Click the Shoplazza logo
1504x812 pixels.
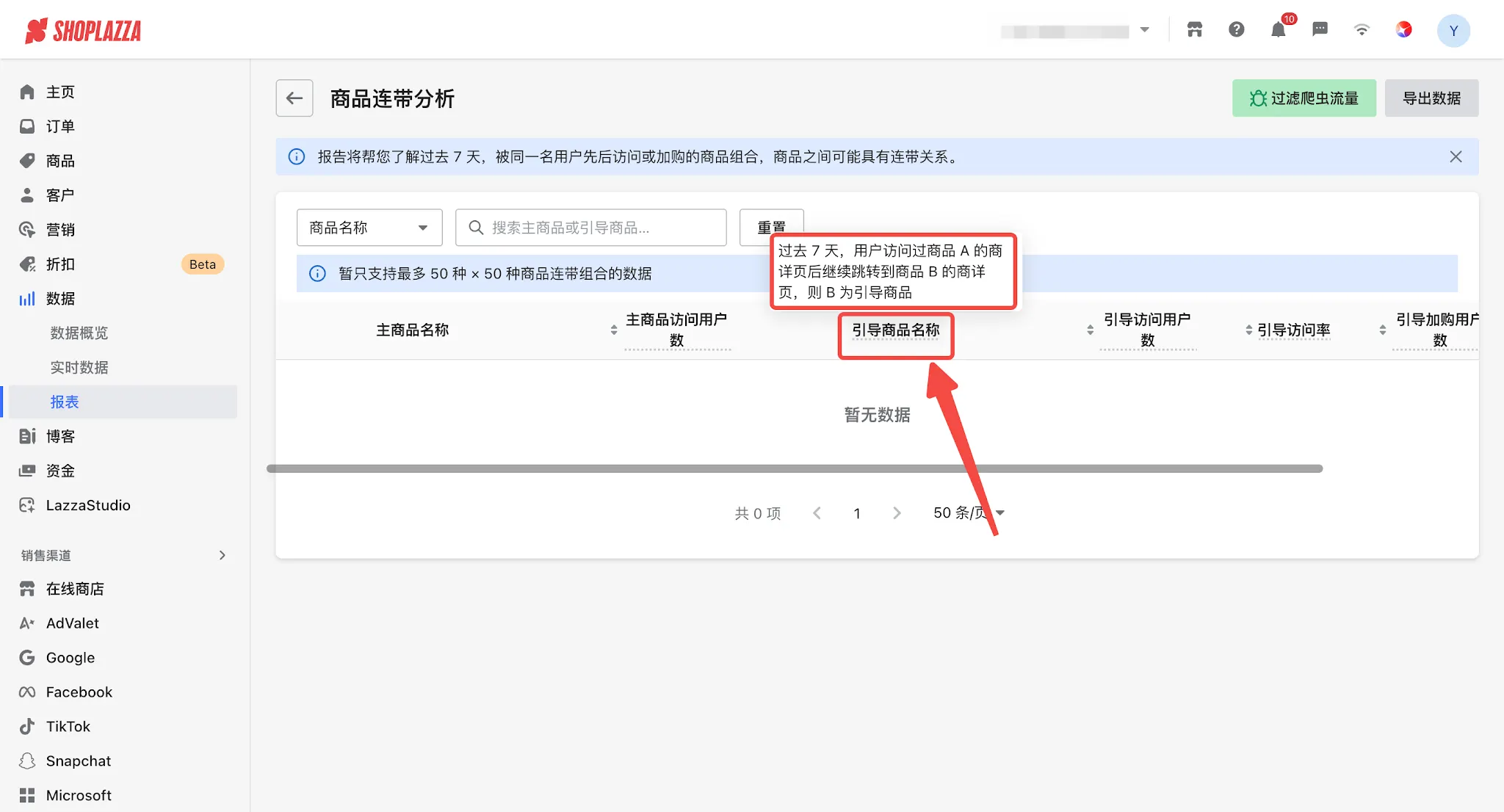[83, 30]
